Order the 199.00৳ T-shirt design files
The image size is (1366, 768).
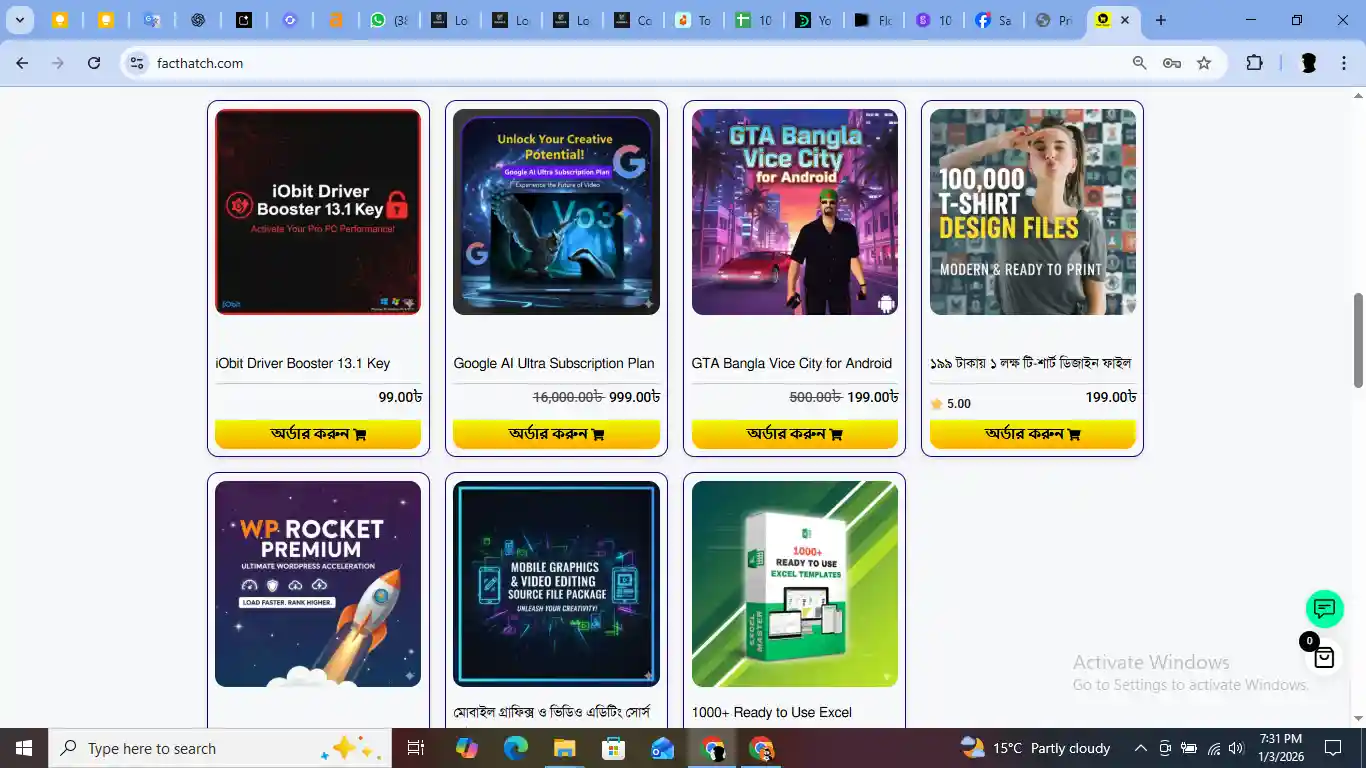(x=1033, y=434)
